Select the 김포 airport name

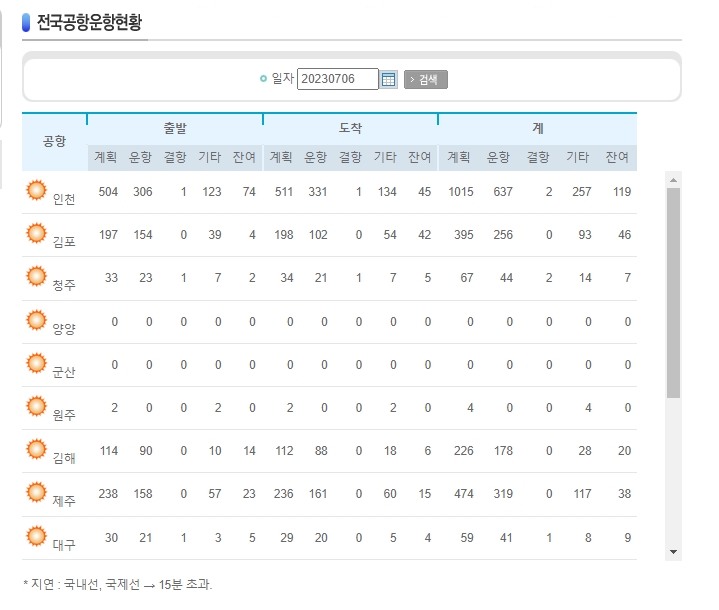(64, 242)
